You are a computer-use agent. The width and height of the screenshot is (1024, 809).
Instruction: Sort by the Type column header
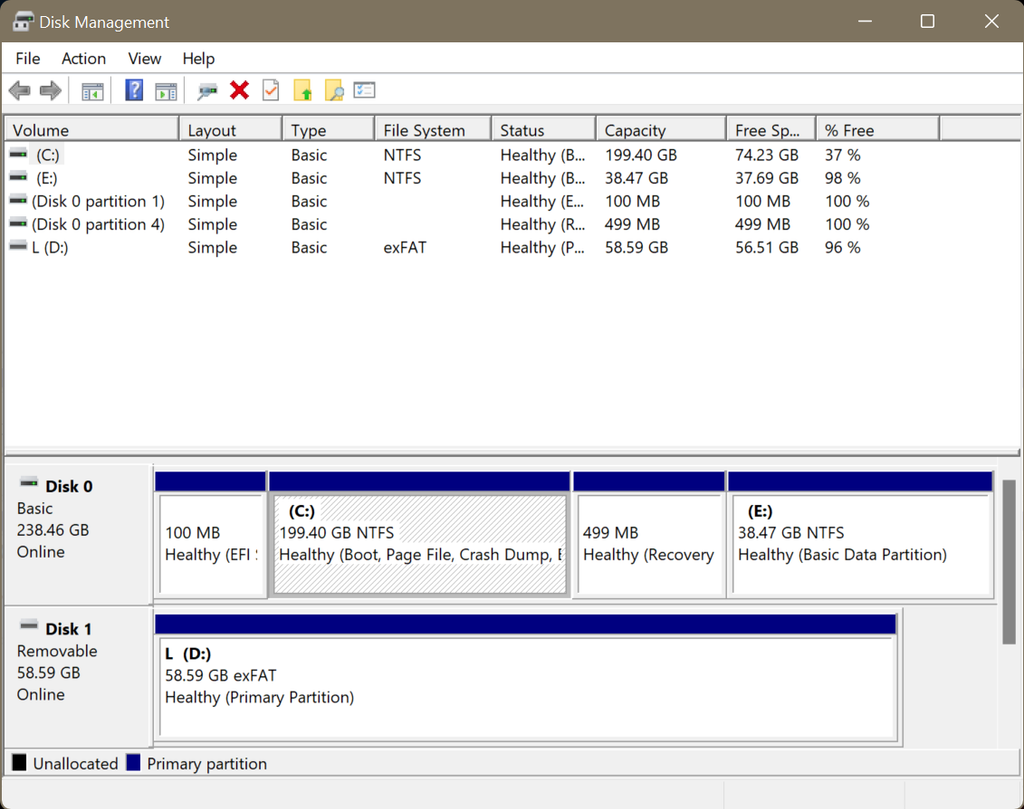[328, 130]
